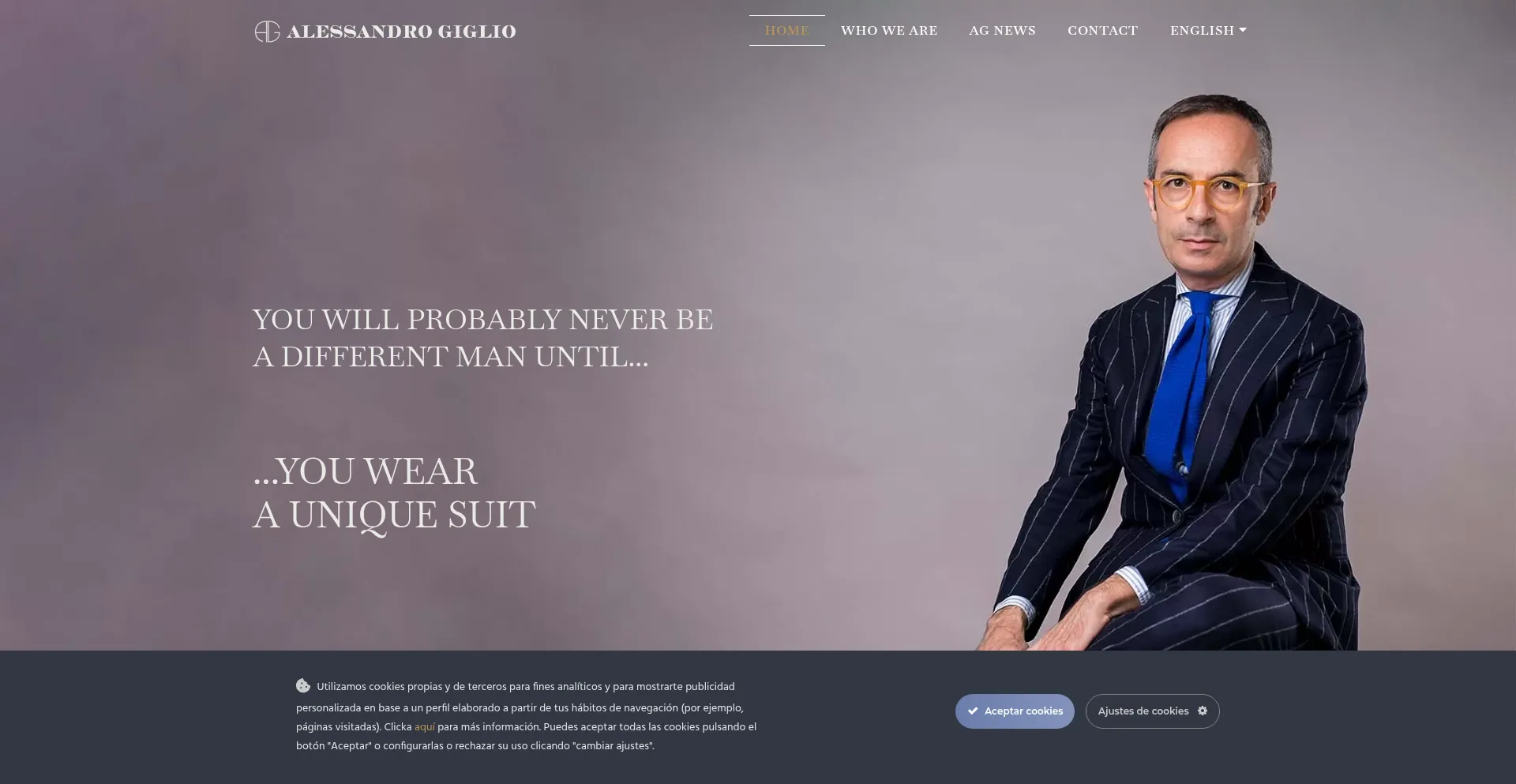Screen dimensions: 1516x784
Task: Click the checkmark icon on Aceptar cookies
Action: (973, 711)
